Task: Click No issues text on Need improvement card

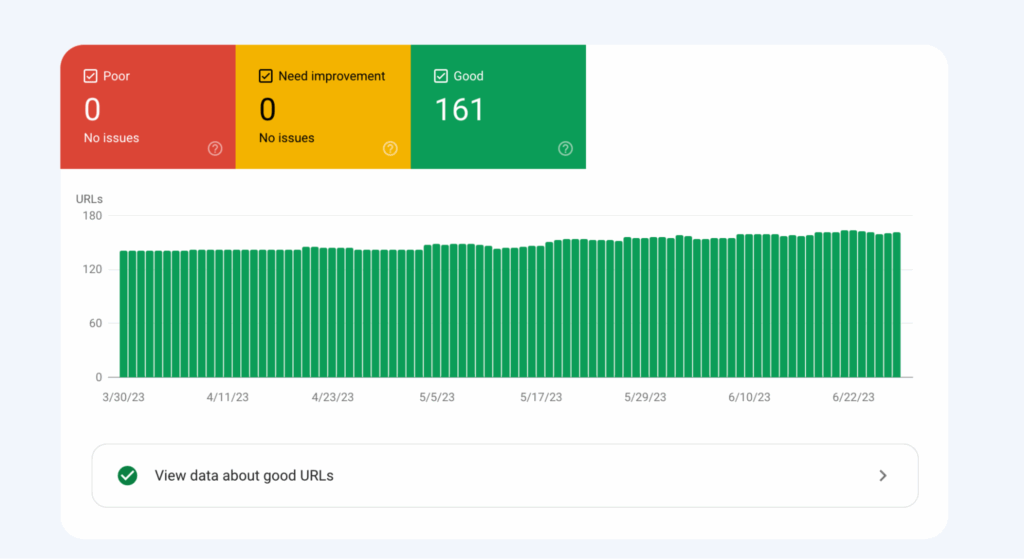Action: click(x=287, y=138)
